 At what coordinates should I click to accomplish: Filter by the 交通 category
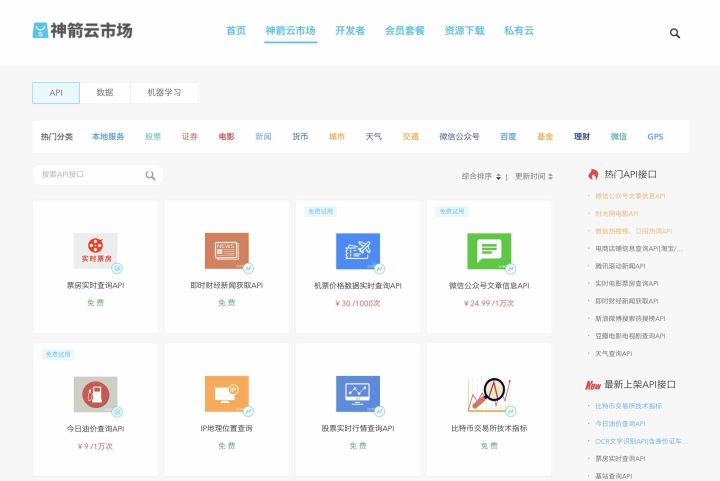(410, 136)
